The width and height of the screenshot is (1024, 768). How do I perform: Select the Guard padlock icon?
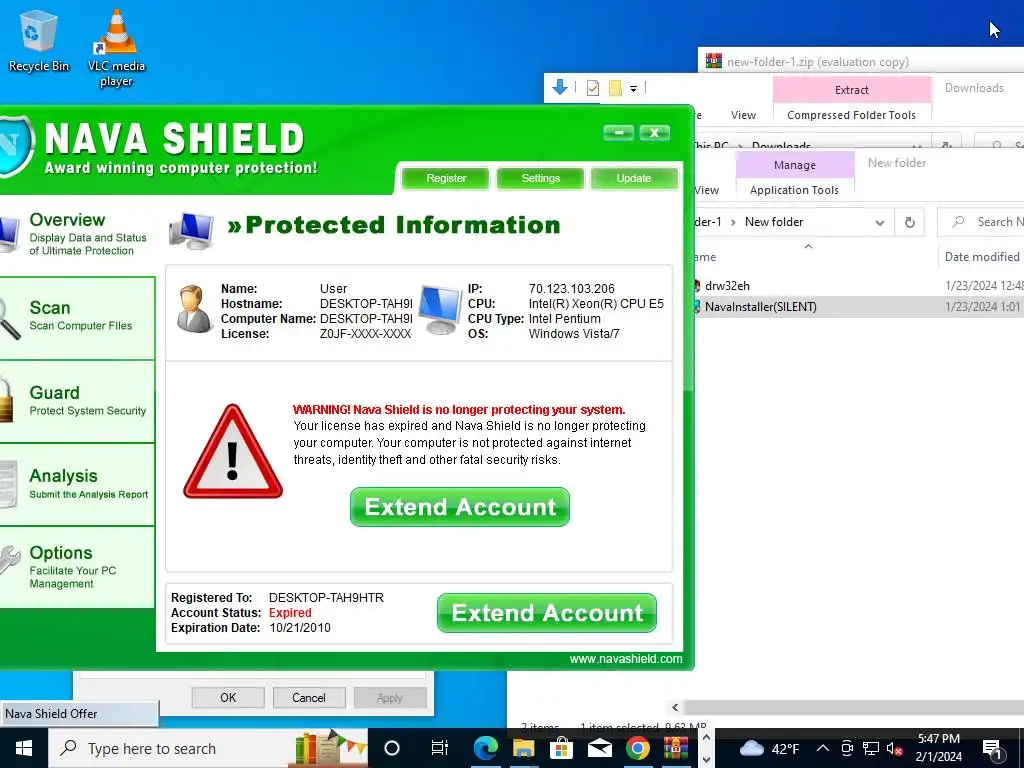7,400
